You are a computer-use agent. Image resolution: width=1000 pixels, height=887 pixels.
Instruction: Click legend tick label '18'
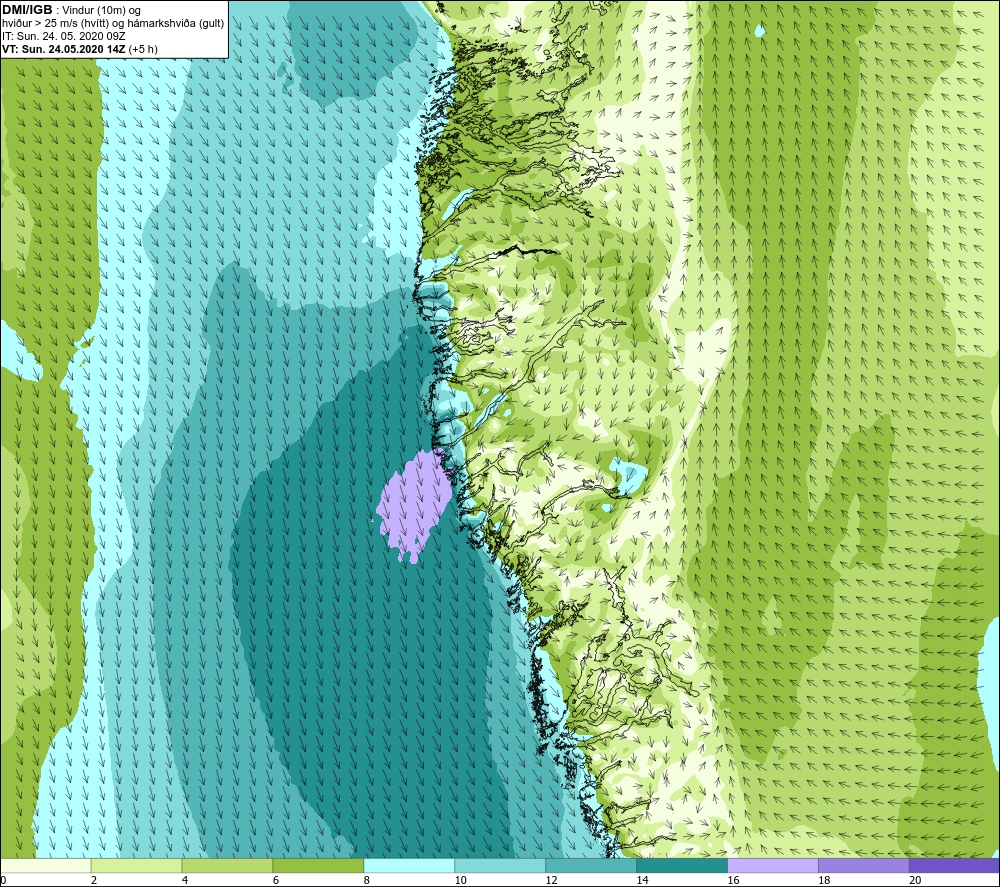(824, 881)
